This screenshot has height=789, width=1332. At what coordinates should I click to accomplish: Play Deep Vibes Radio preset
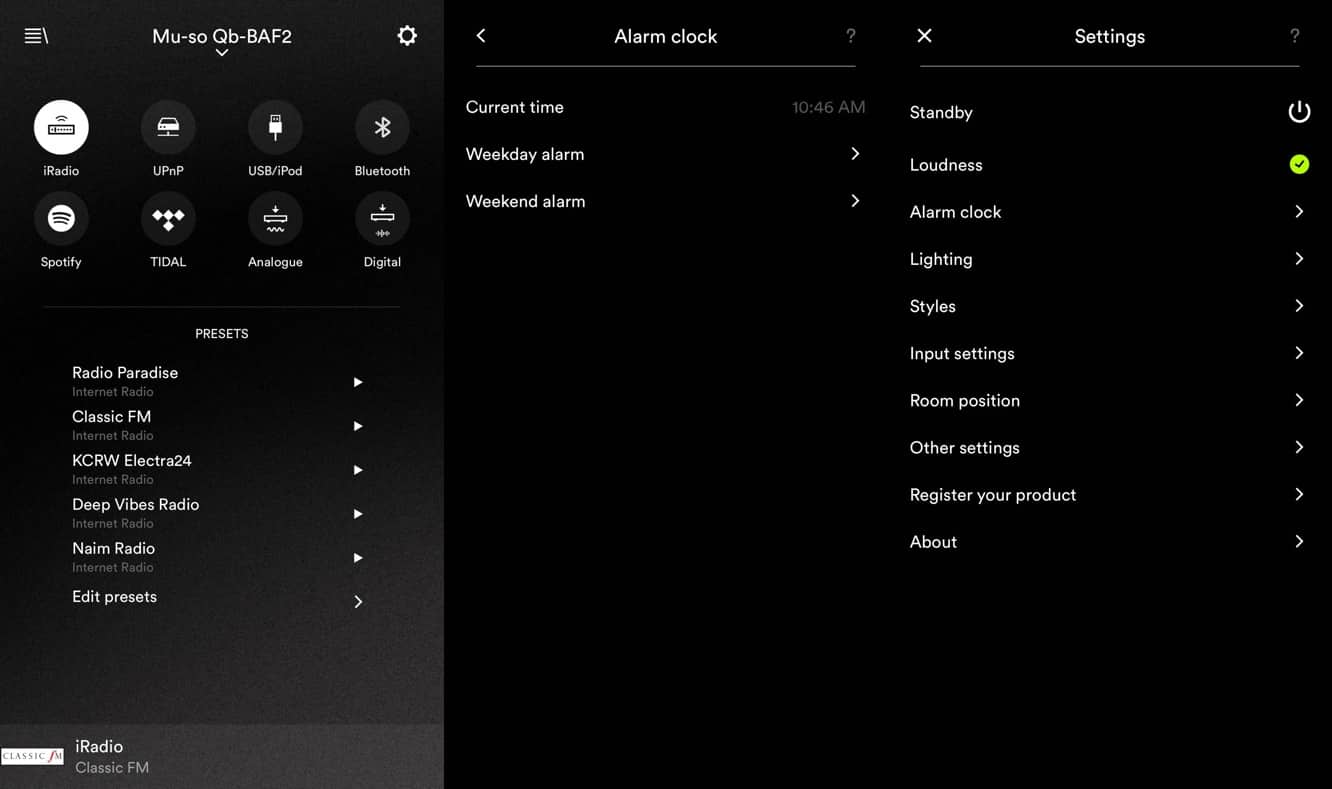coord(358,514)
